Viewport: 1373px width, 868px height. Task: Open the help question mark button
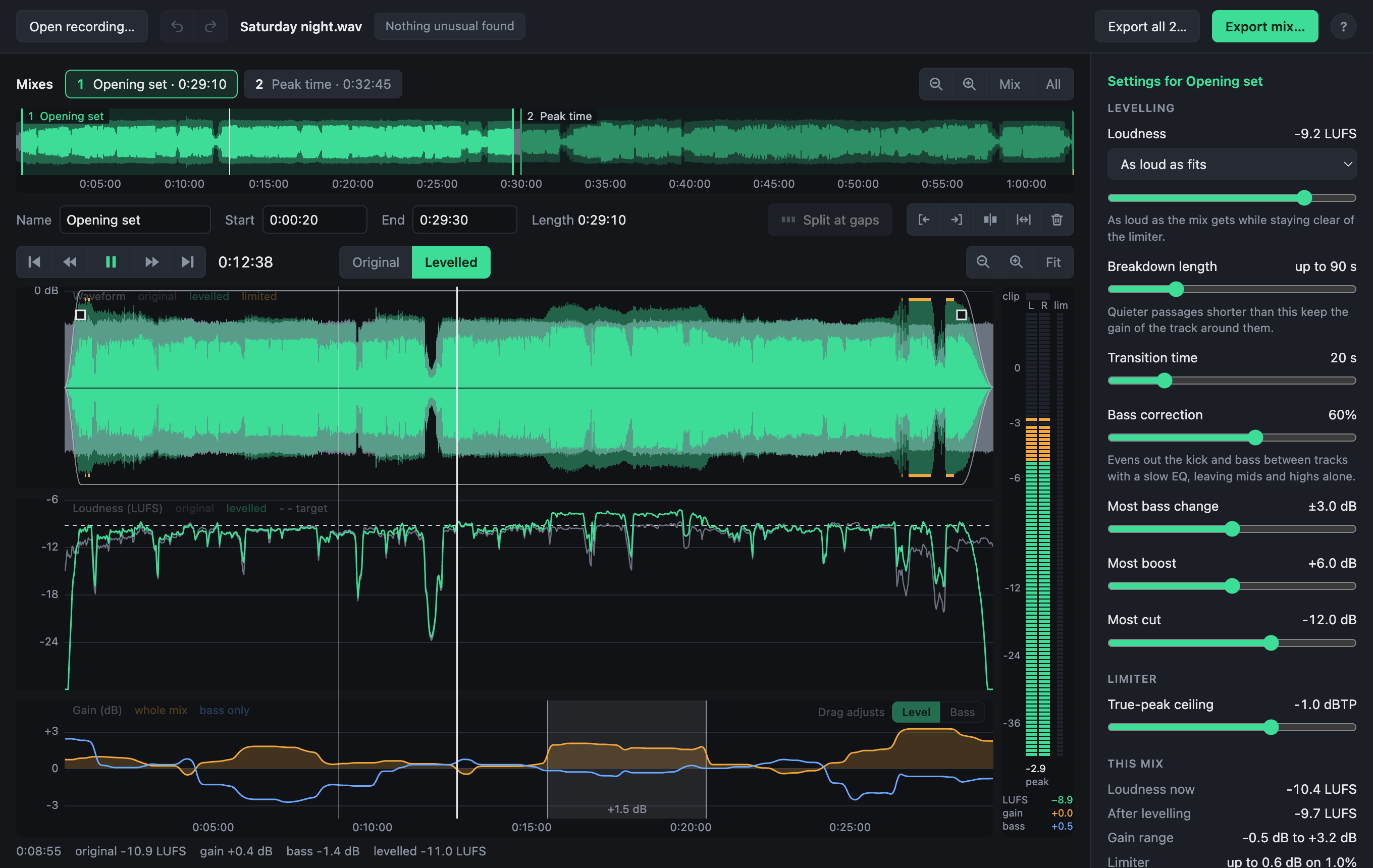(1343, 26)
